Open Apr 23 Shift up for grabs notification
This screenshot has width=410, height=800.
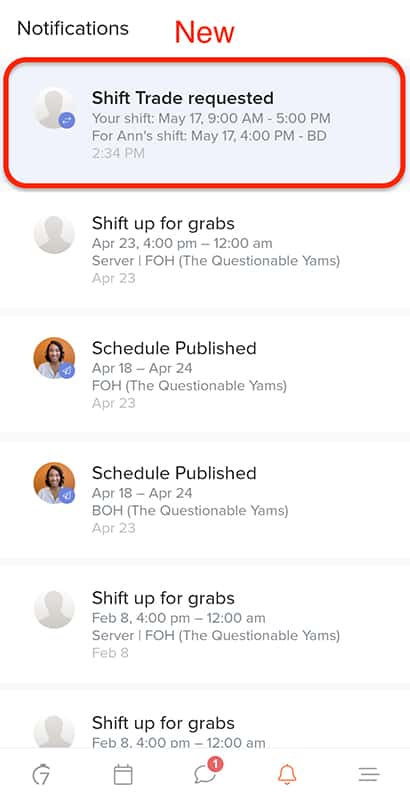pos(205,250)
